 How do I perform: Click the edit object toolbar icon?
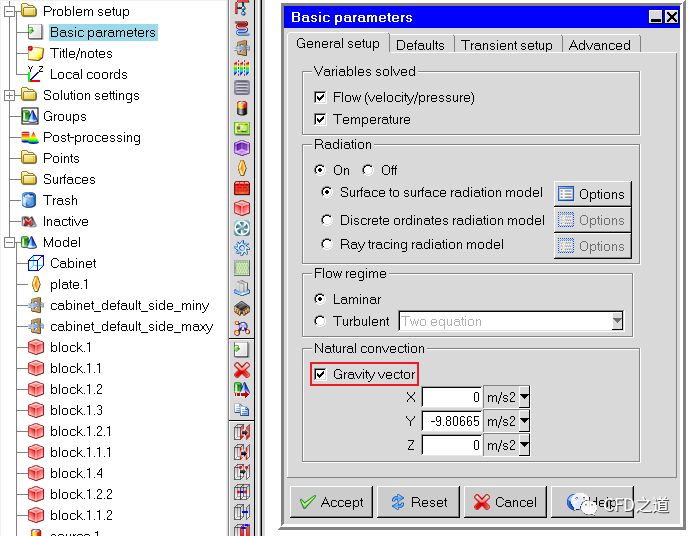tap(242, 350)
